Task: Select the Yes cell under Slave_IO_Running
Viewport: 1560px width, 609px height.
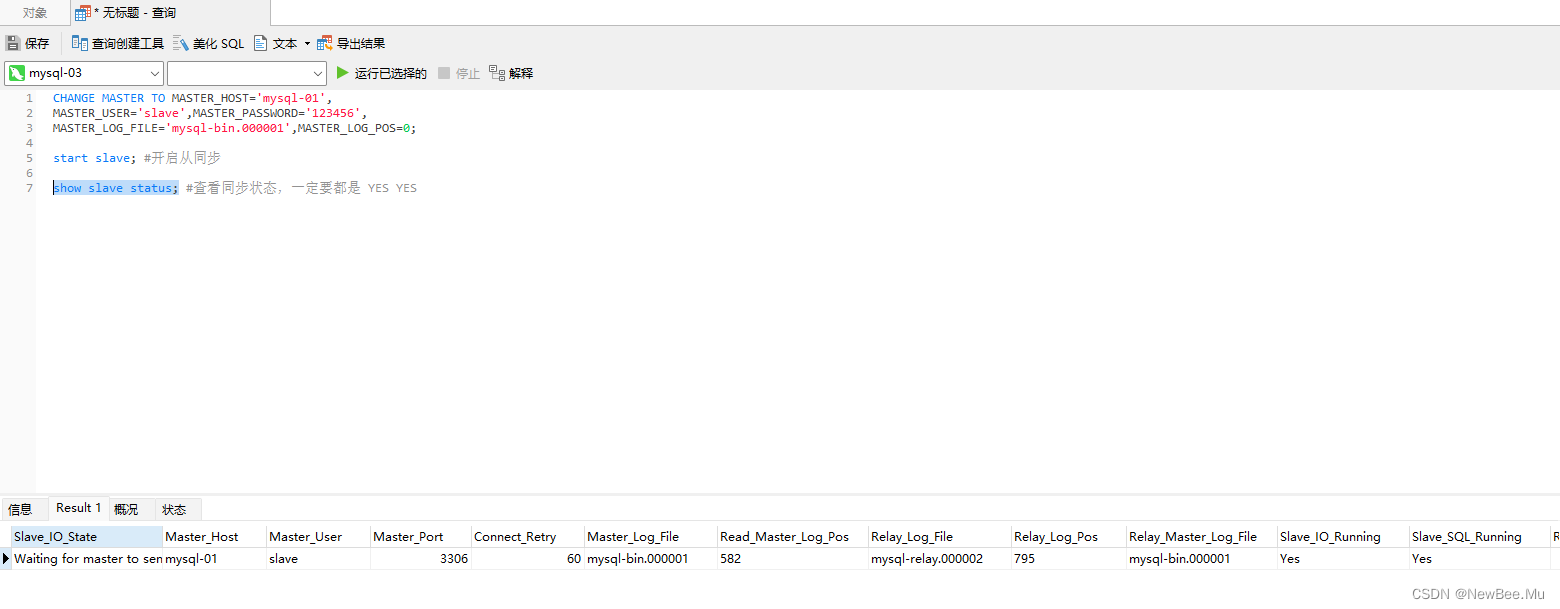Action: pos(1342,559)
